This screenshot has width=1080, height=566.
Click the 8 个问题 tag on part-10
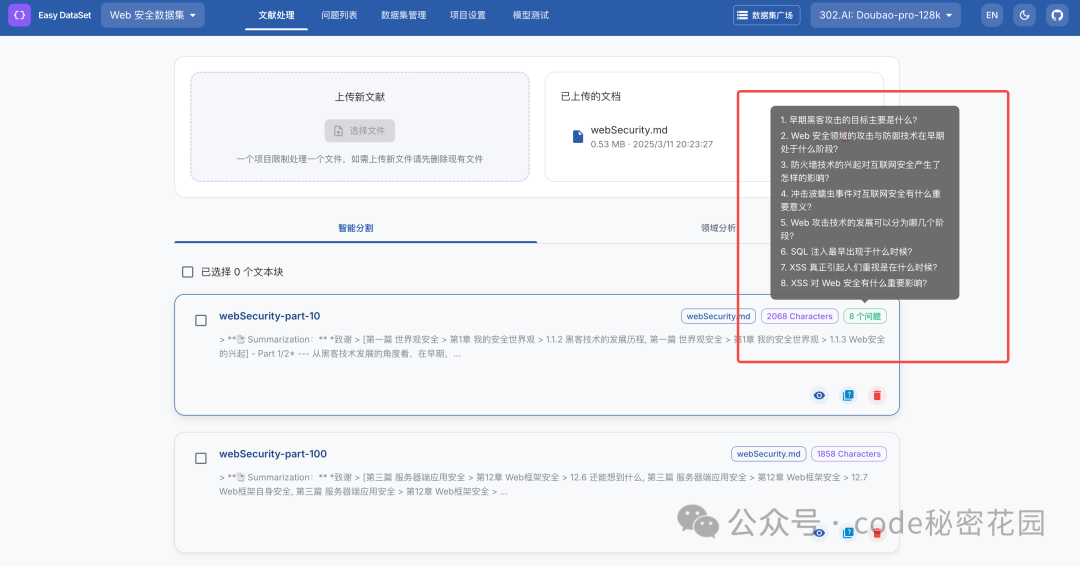point(865,316)
